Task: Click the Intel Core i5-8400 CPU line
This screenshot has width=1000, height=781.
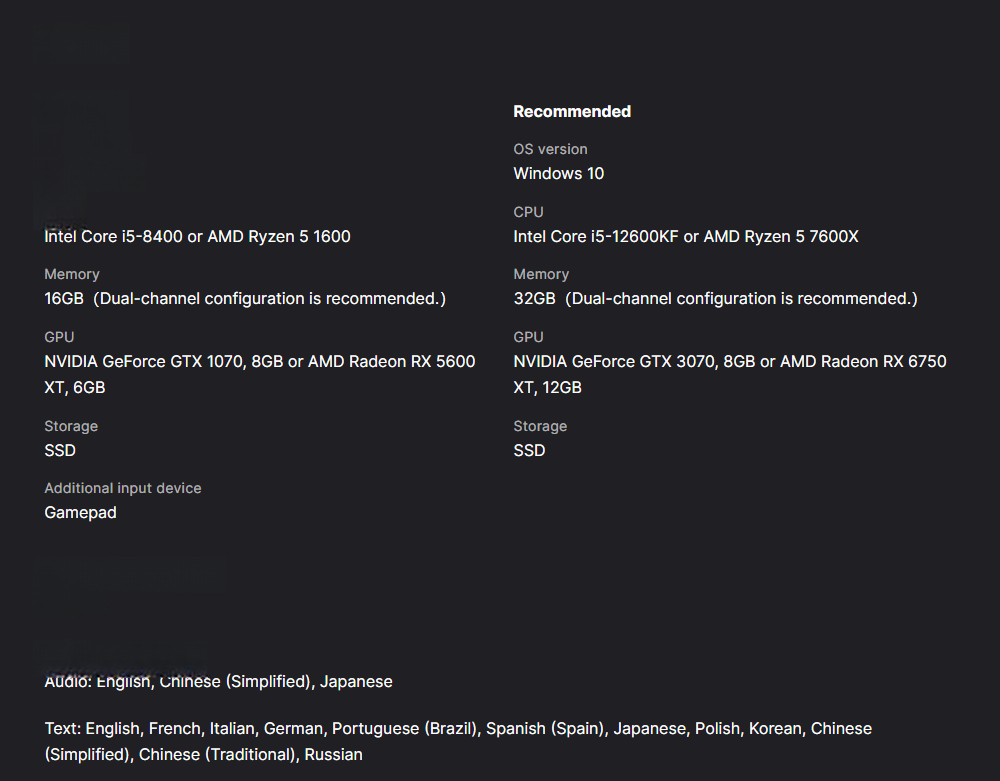Action: tap(197, 237)
